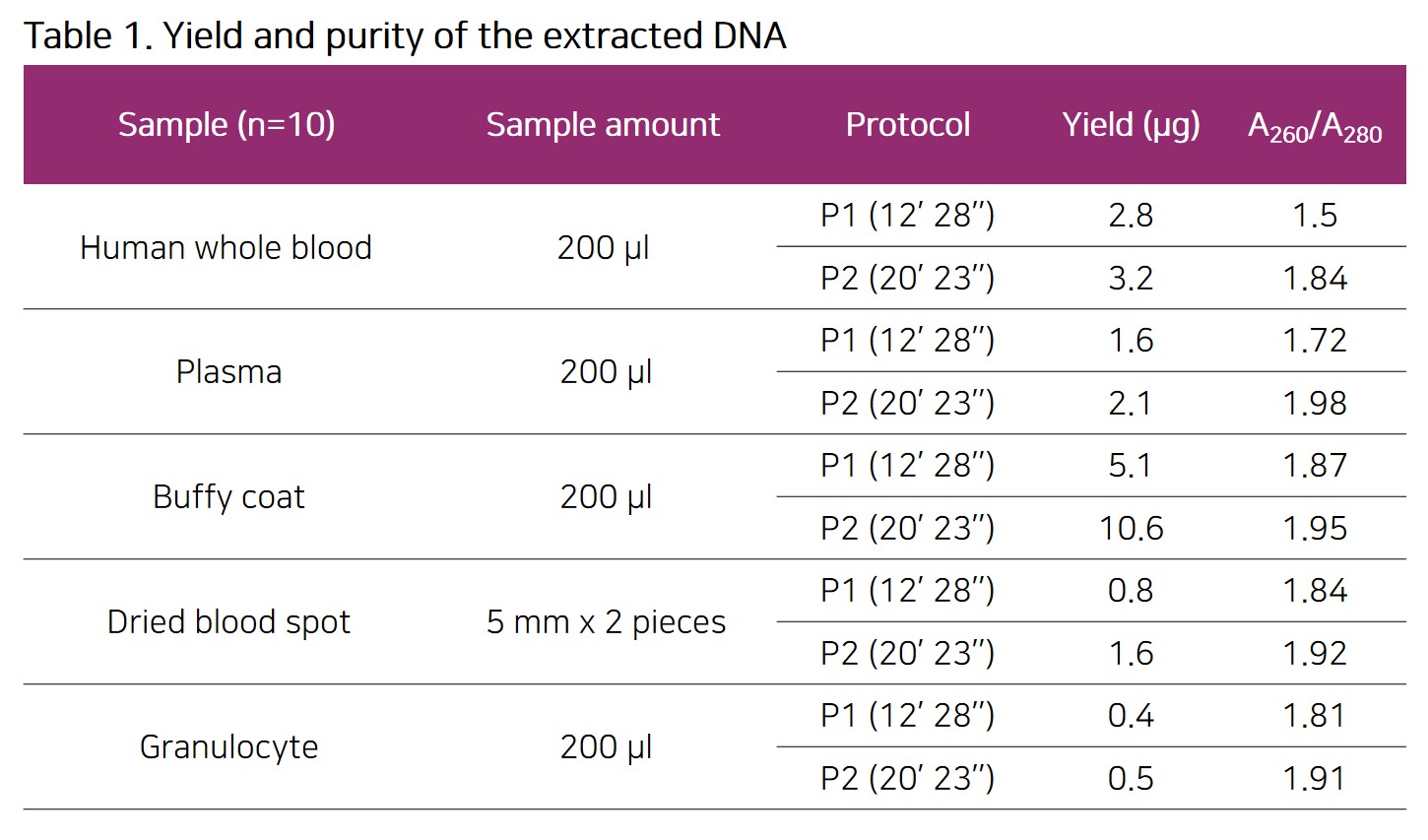
Task: Click the 10.6 yield value
Action: pos(1131,529)
